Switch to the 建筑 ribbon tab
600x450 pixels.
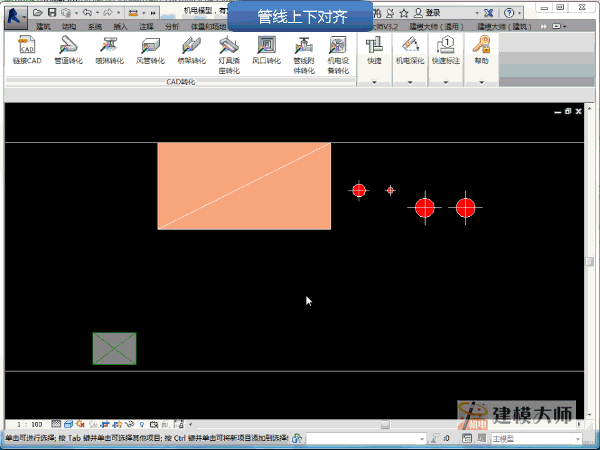pos(43,26)
